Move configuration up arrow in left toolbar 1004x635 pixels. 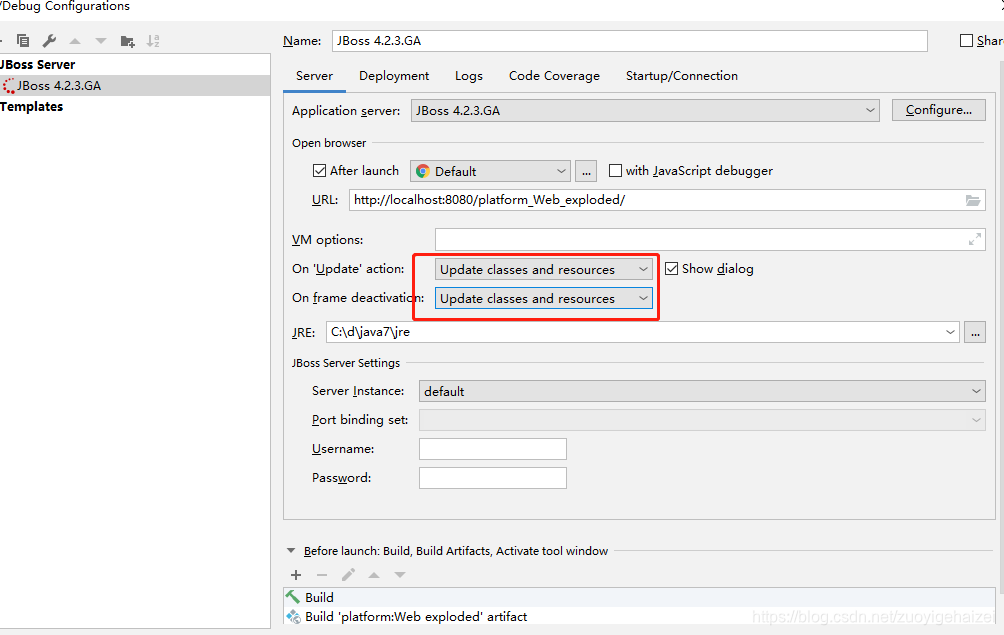[75, 41]
